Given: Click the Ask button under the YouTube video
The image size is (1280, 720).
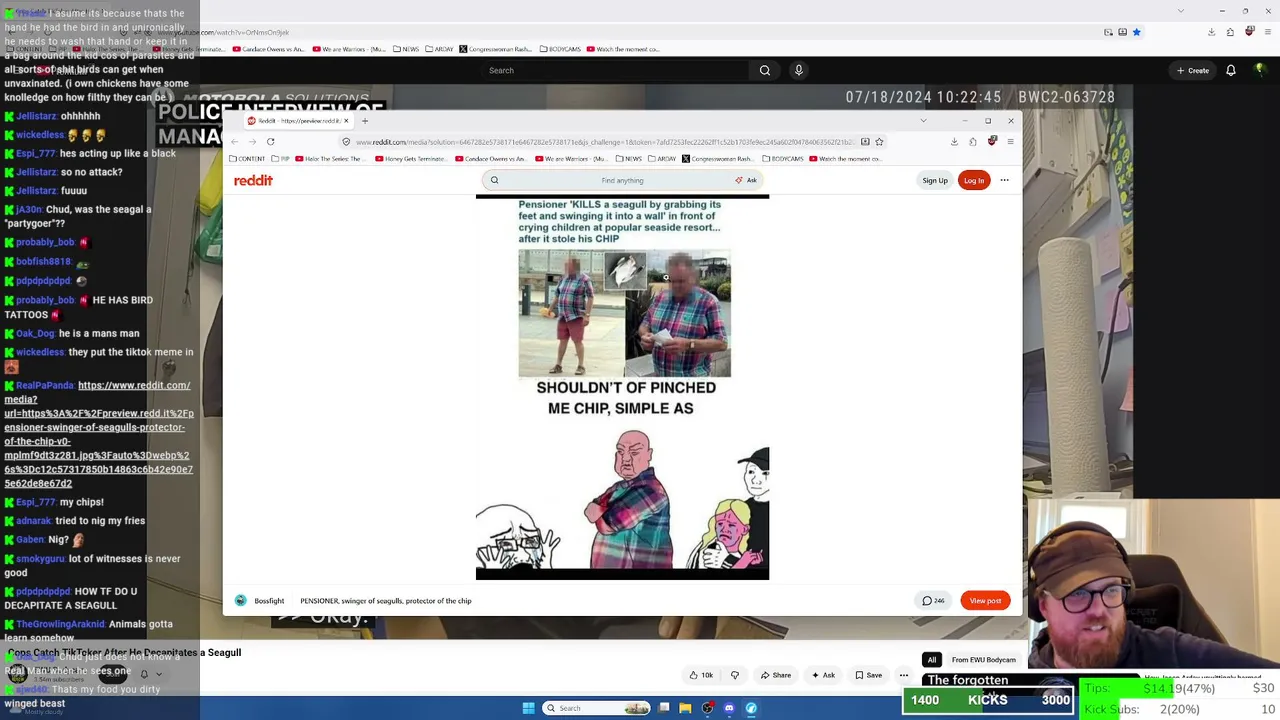Looking at the screenshot, I should pos(824,675).
